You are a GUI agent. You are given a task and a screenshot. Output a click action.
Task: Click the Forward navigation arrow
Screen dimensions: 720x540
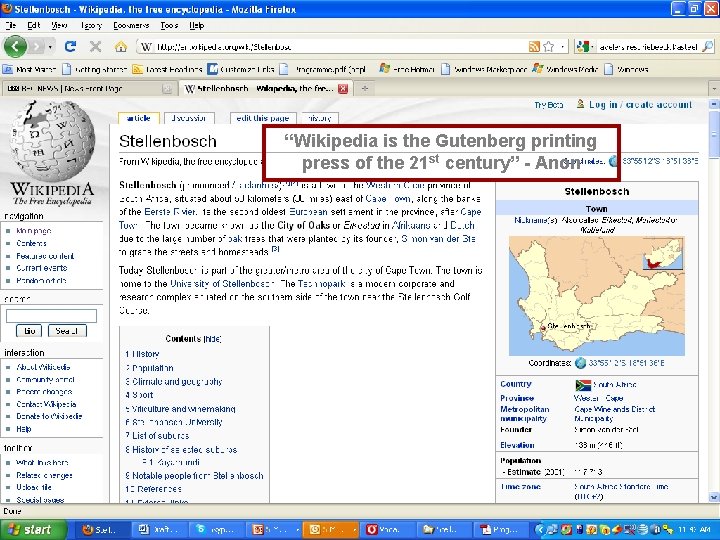point(37,46)
